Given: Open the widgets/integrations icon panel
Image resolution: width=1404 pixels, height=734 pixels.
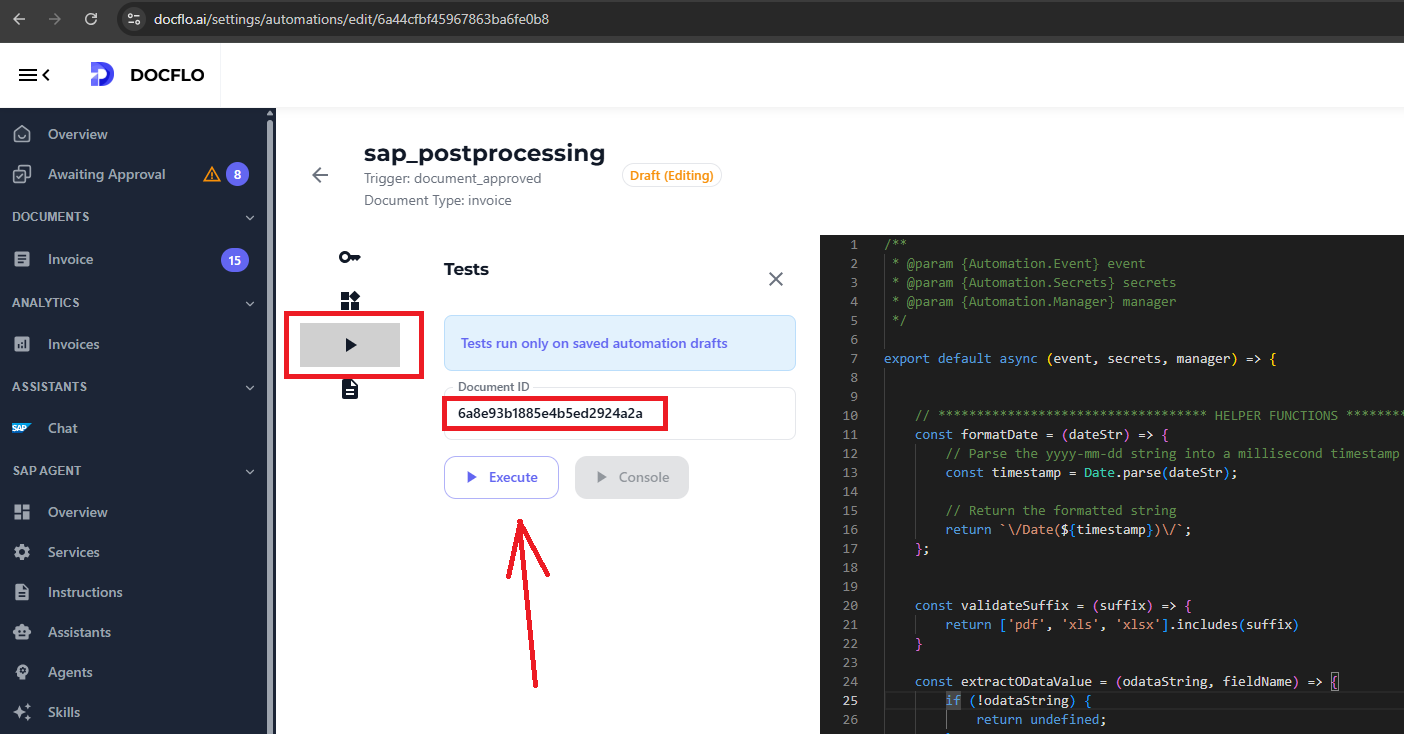Looking at the screenshot, I should pos(350,301).
